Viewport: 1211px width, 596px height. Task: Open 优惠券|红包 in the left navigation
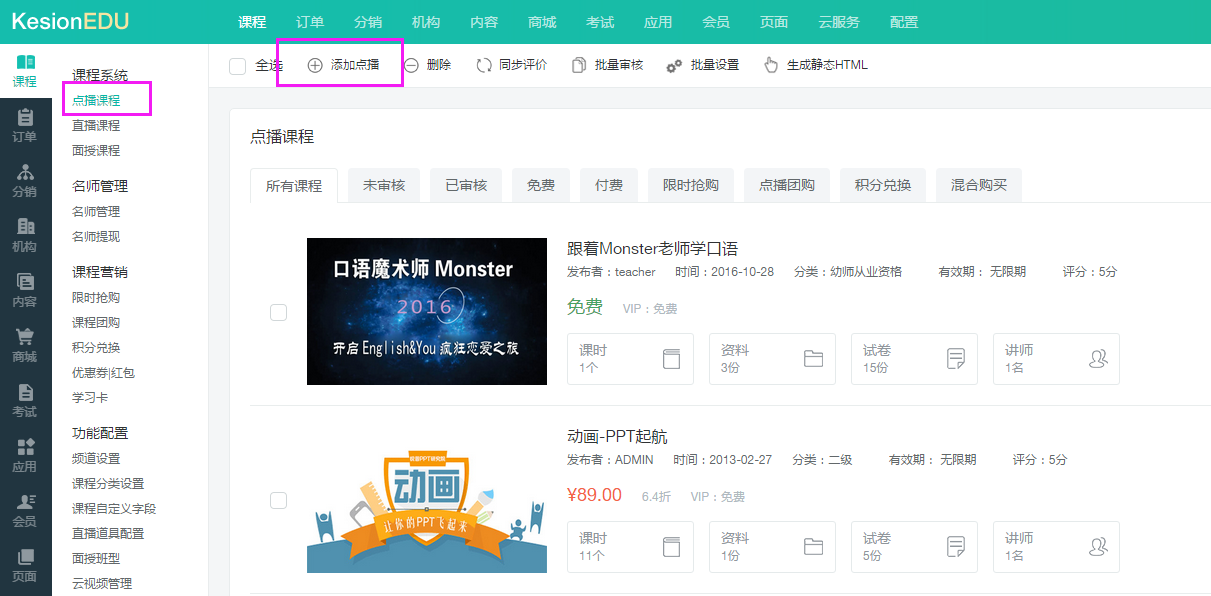click(103, 372)
